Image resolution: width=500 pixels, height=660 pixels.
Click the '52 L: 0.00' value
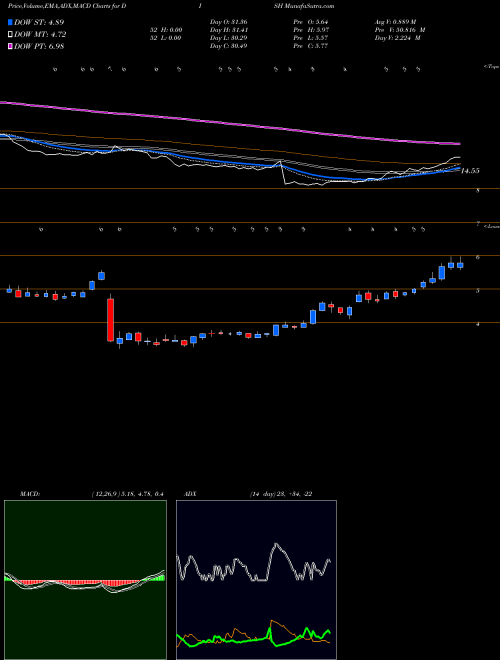(165, 38)
